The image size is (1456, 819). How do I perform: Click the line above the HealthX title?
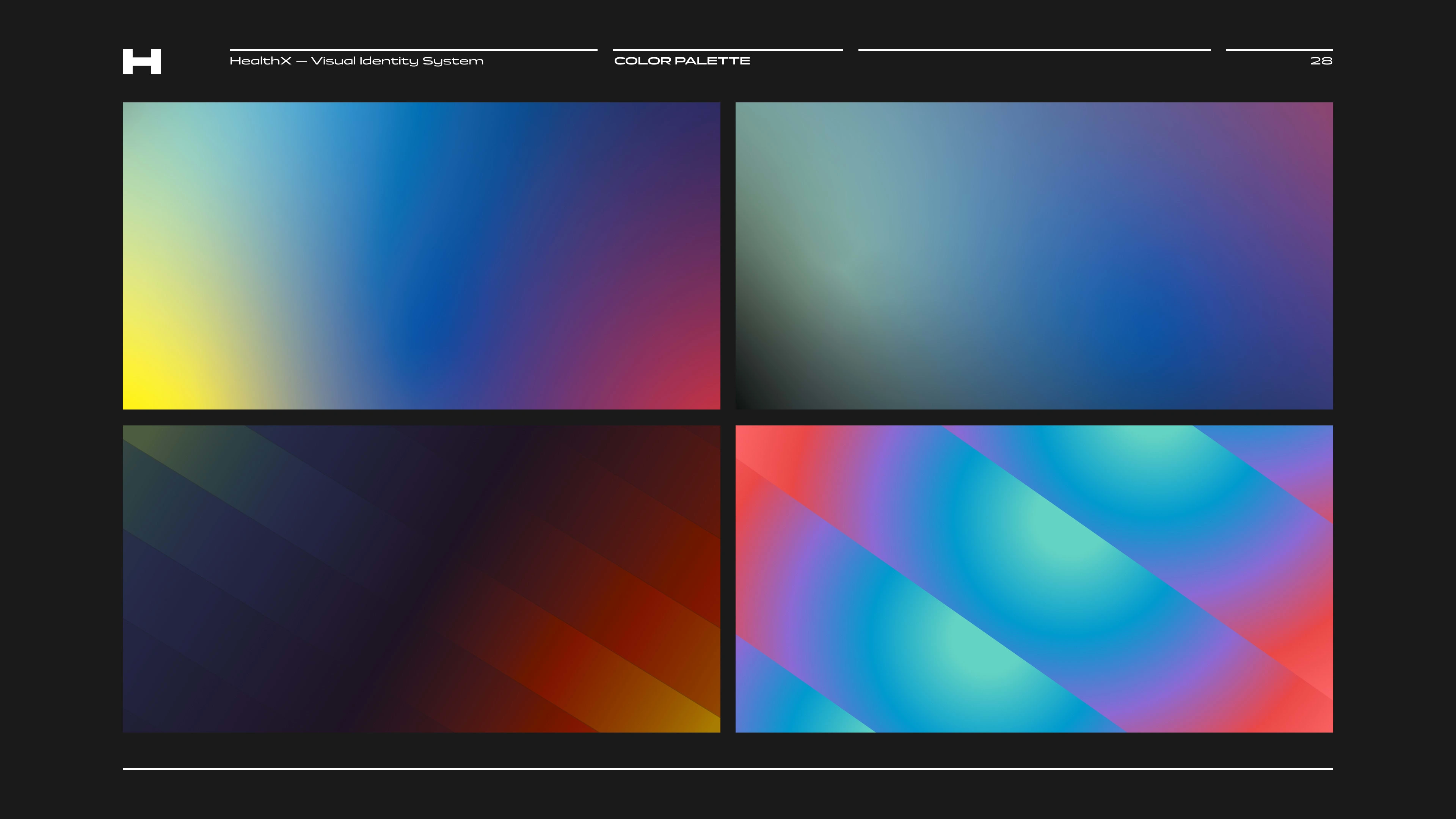pyautogui.click(x=413, y=50)
